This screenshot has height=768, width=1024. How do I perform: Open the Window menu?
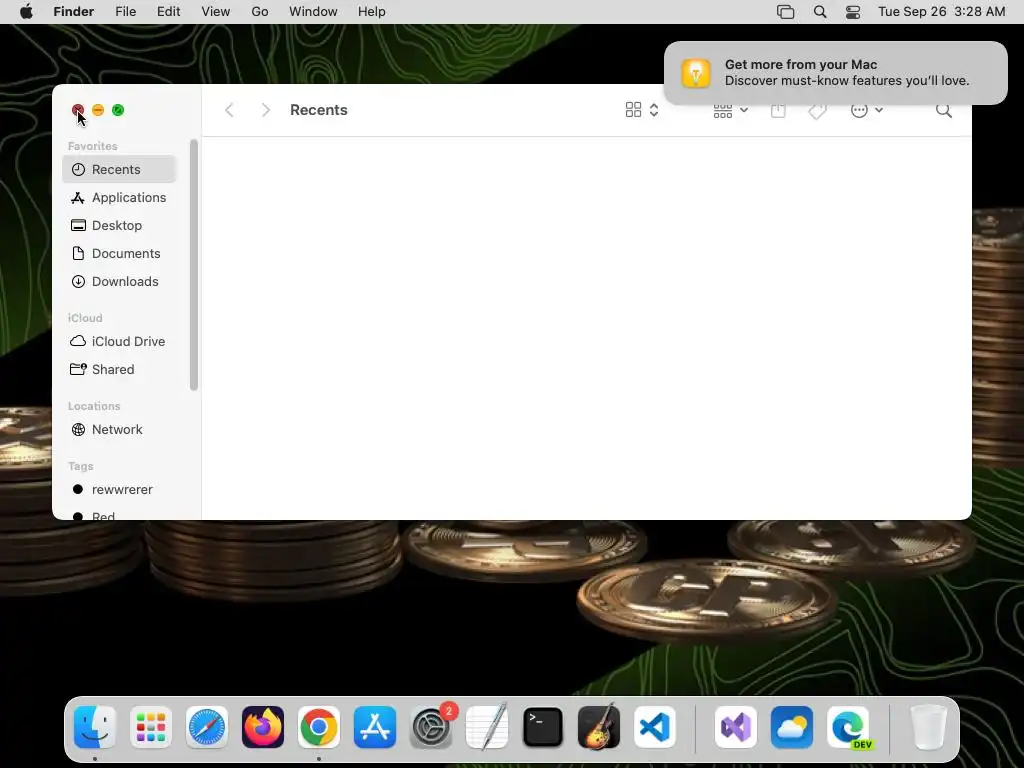coord(313,12)
